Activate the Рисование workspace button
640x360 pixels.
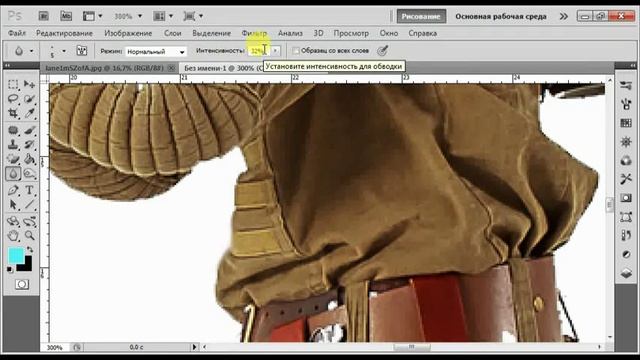click(421, 16)
